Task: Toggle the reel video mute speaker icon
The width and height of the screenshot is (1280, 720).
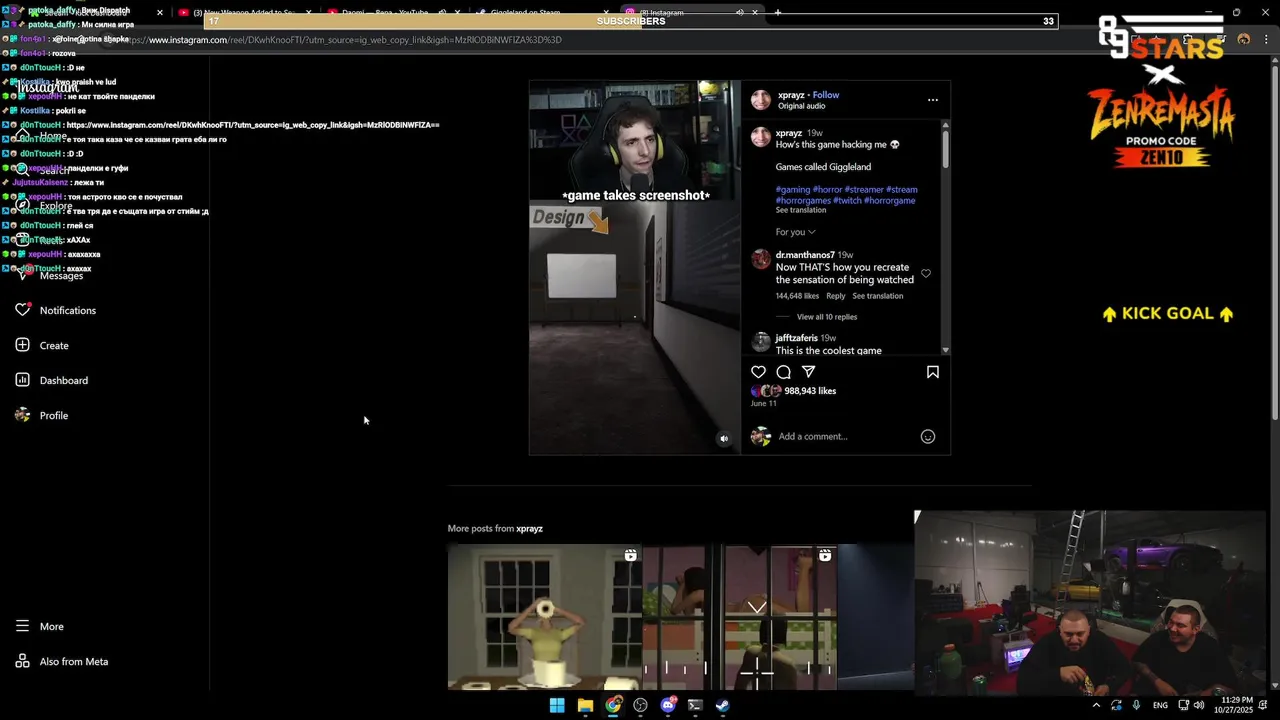Action: coord(724,438)
